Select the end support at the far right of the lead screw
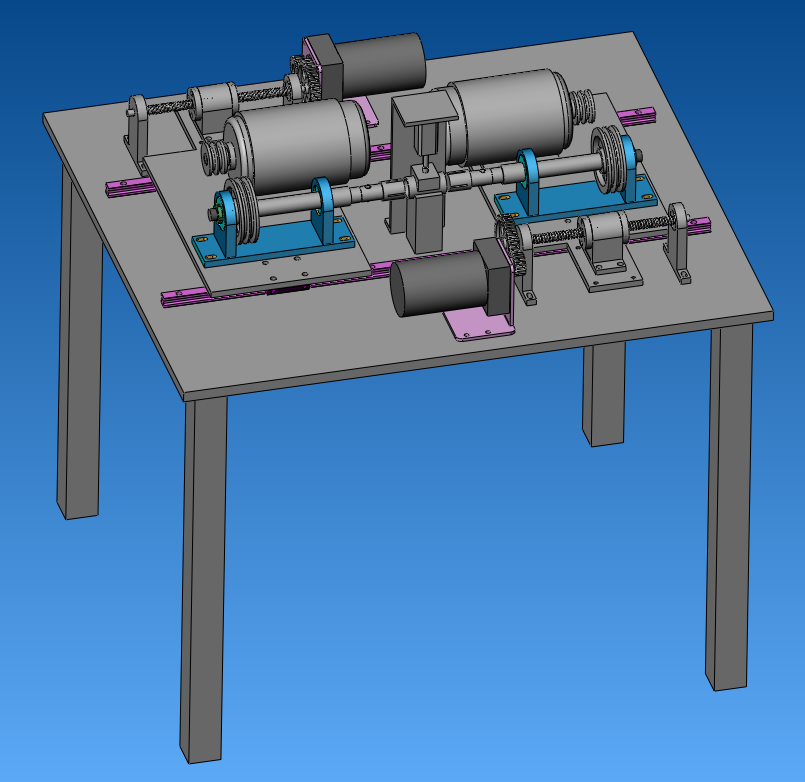 tap(678, 241)
